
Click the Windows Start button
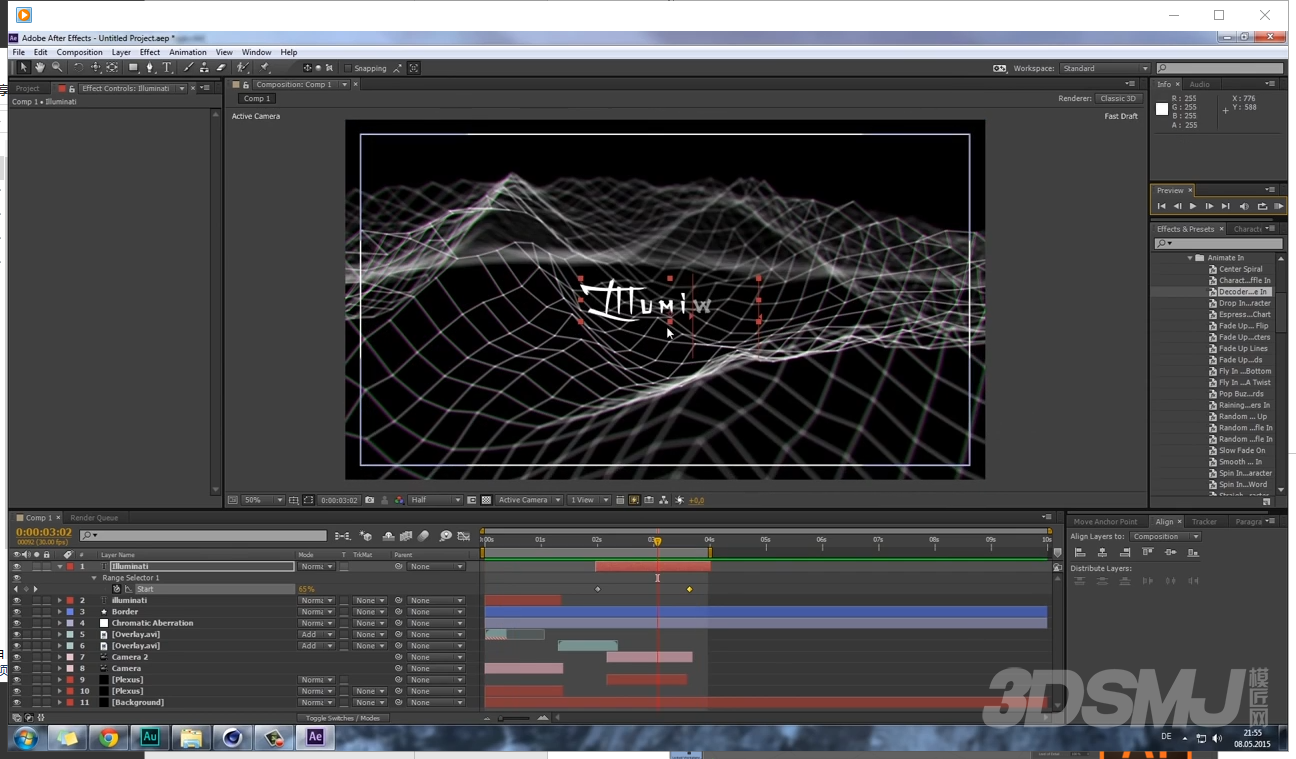pyautogui.click(x=25, y=739)
